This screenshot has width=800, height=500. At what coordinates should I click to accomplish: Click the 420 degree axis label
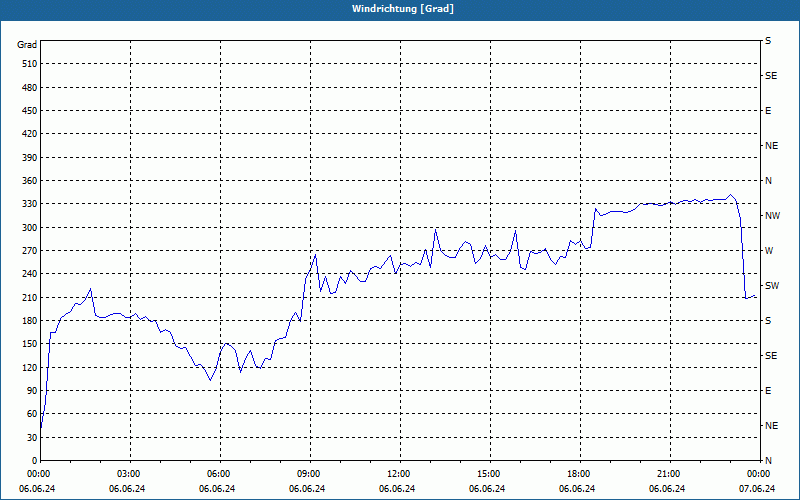(x=30, y=134)
